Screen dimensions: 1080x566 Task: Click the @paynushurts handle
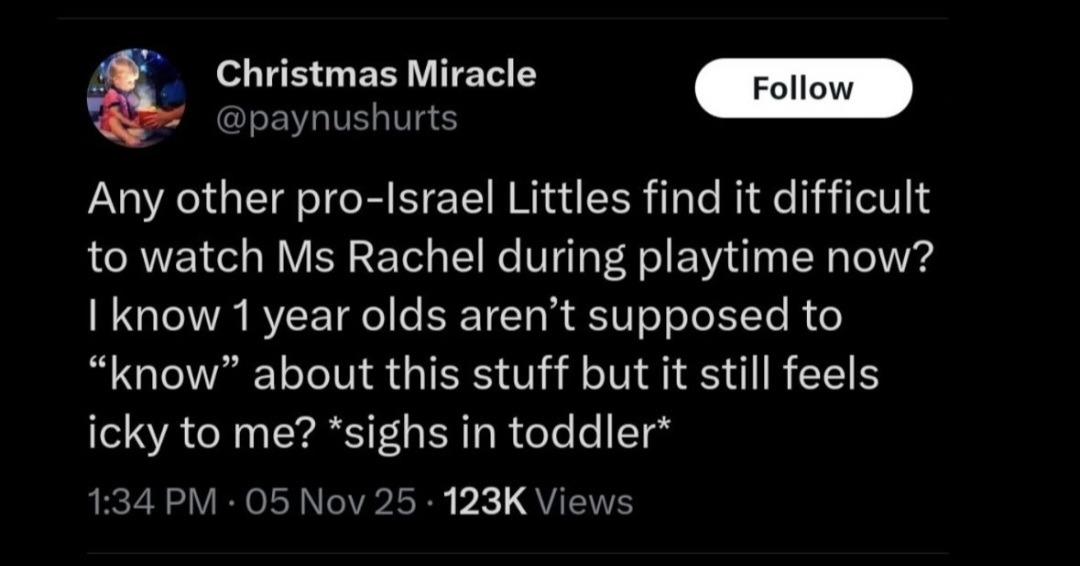click(x=336, y=118)
